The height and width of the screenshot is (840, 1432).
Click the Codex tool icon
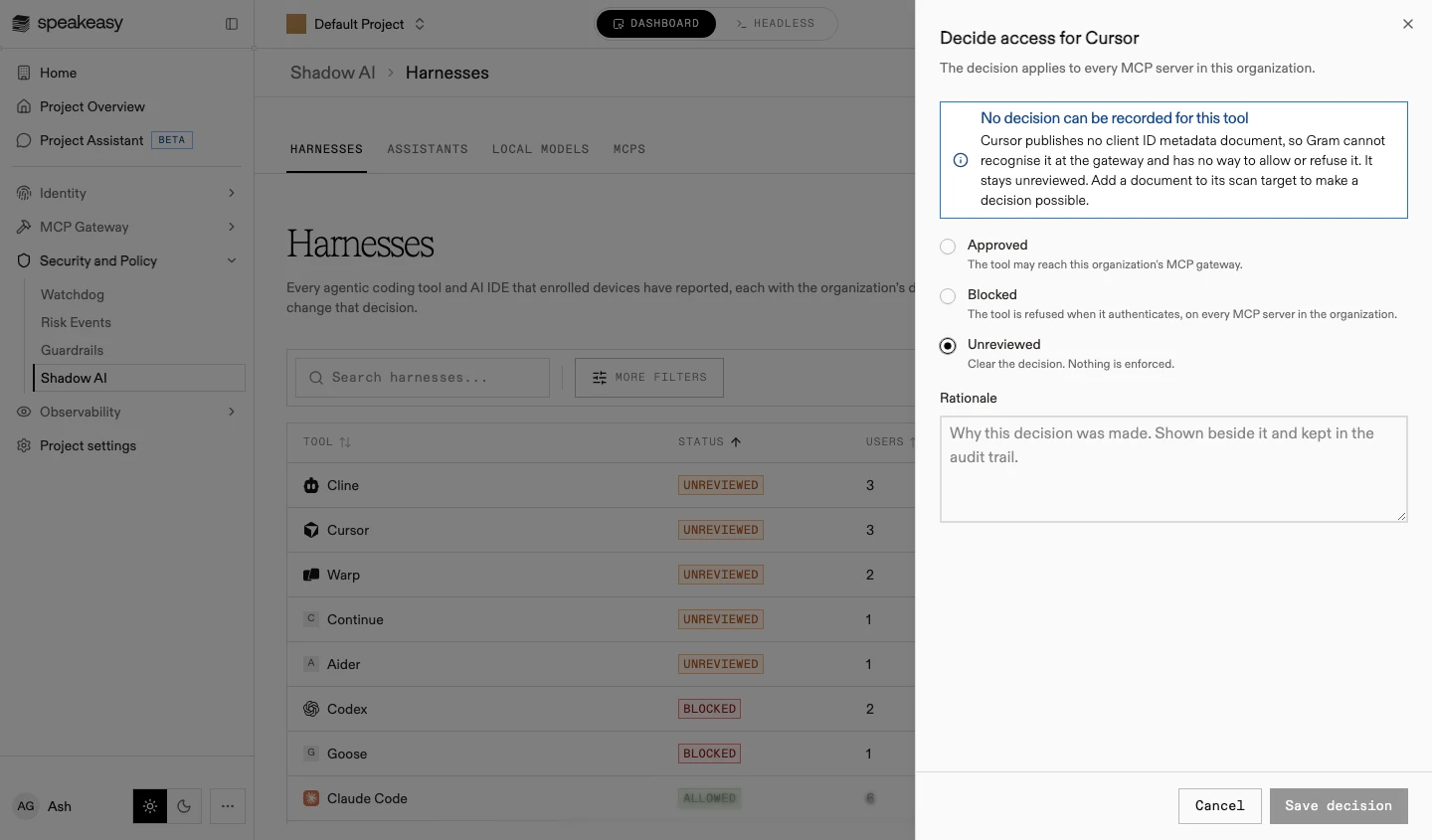(x=311, y=709)
